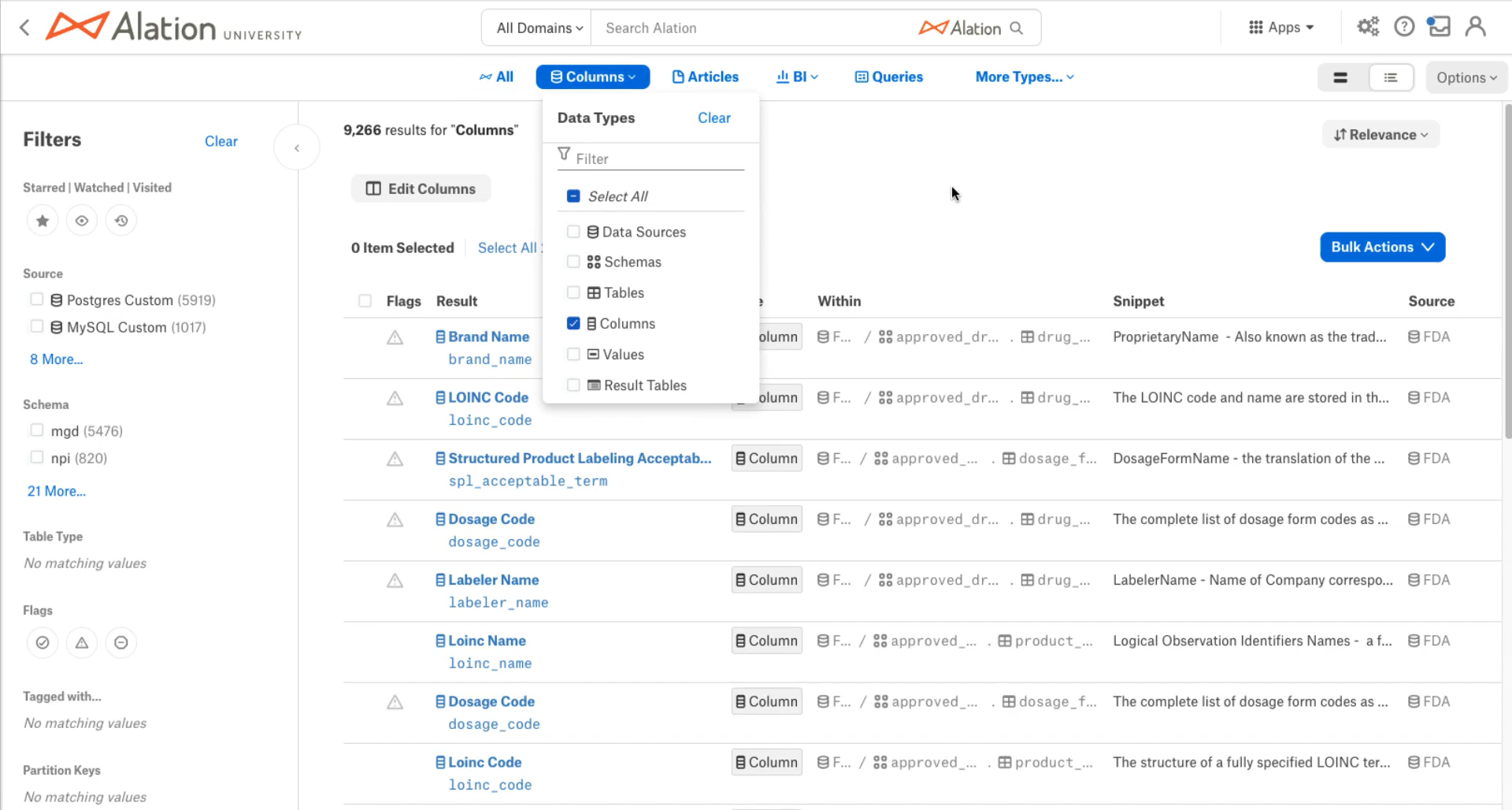Switch to compact list view icon
Image resolution: width=1512 pixels, height=810 pixels.
coord(1391,77)
